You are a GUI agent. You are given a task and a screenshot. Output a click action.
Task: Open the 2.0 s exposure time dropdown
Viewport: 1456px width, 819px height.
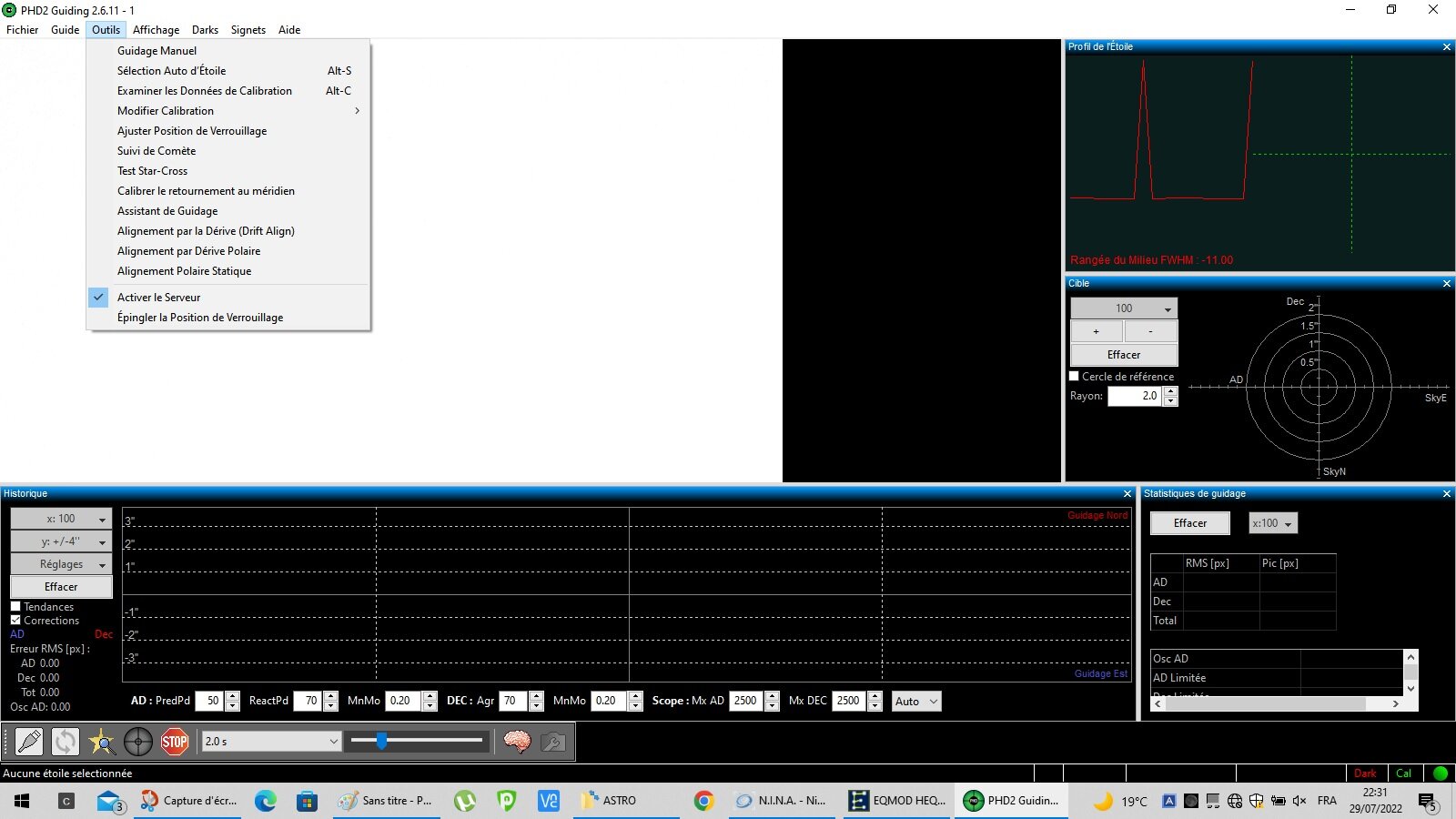click(271, 742)
